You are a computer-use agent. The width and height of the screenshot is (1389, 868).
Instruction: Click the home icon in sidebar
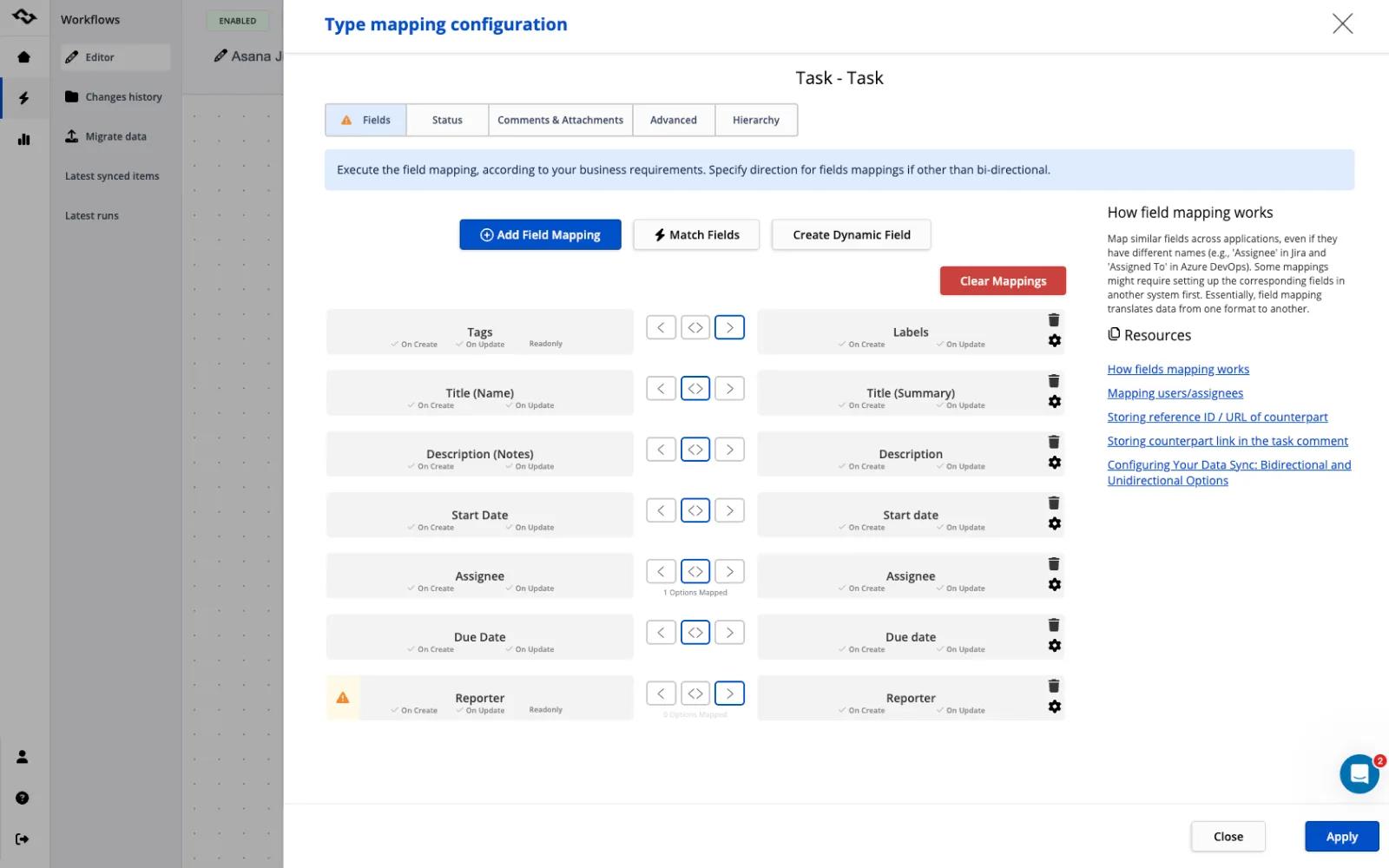pyautogui.click(x=23, y=57)
